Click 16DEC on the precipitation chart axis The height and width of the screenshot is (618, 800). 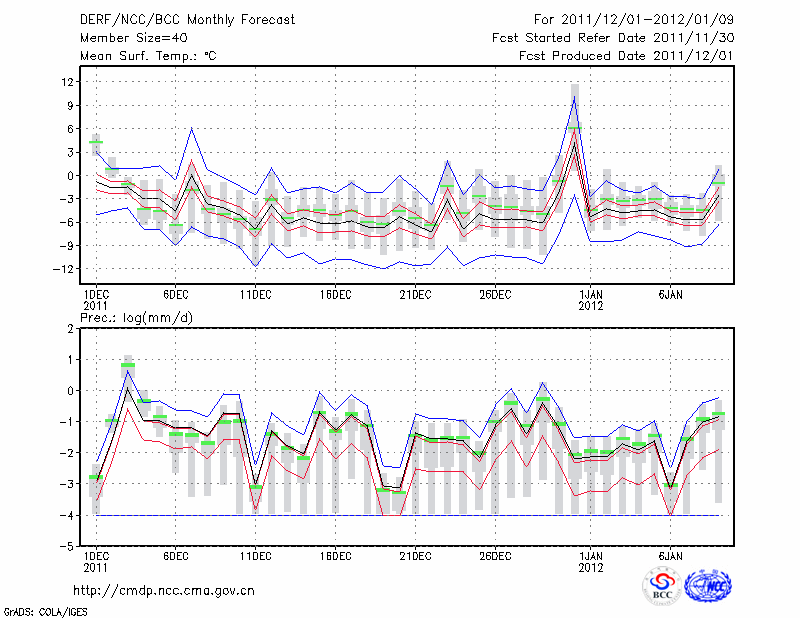335,555
